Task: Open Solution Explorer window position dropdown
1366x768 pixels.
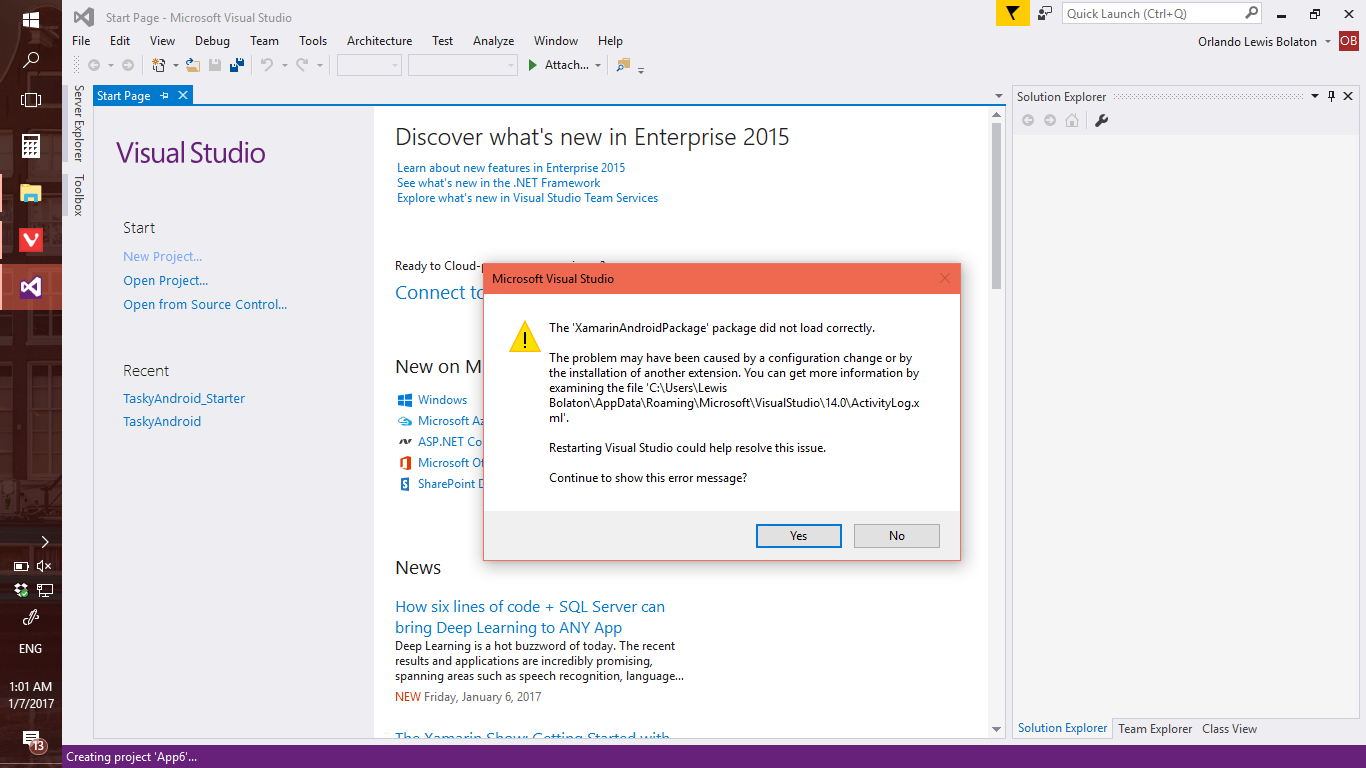Action: pos(1315,96)
